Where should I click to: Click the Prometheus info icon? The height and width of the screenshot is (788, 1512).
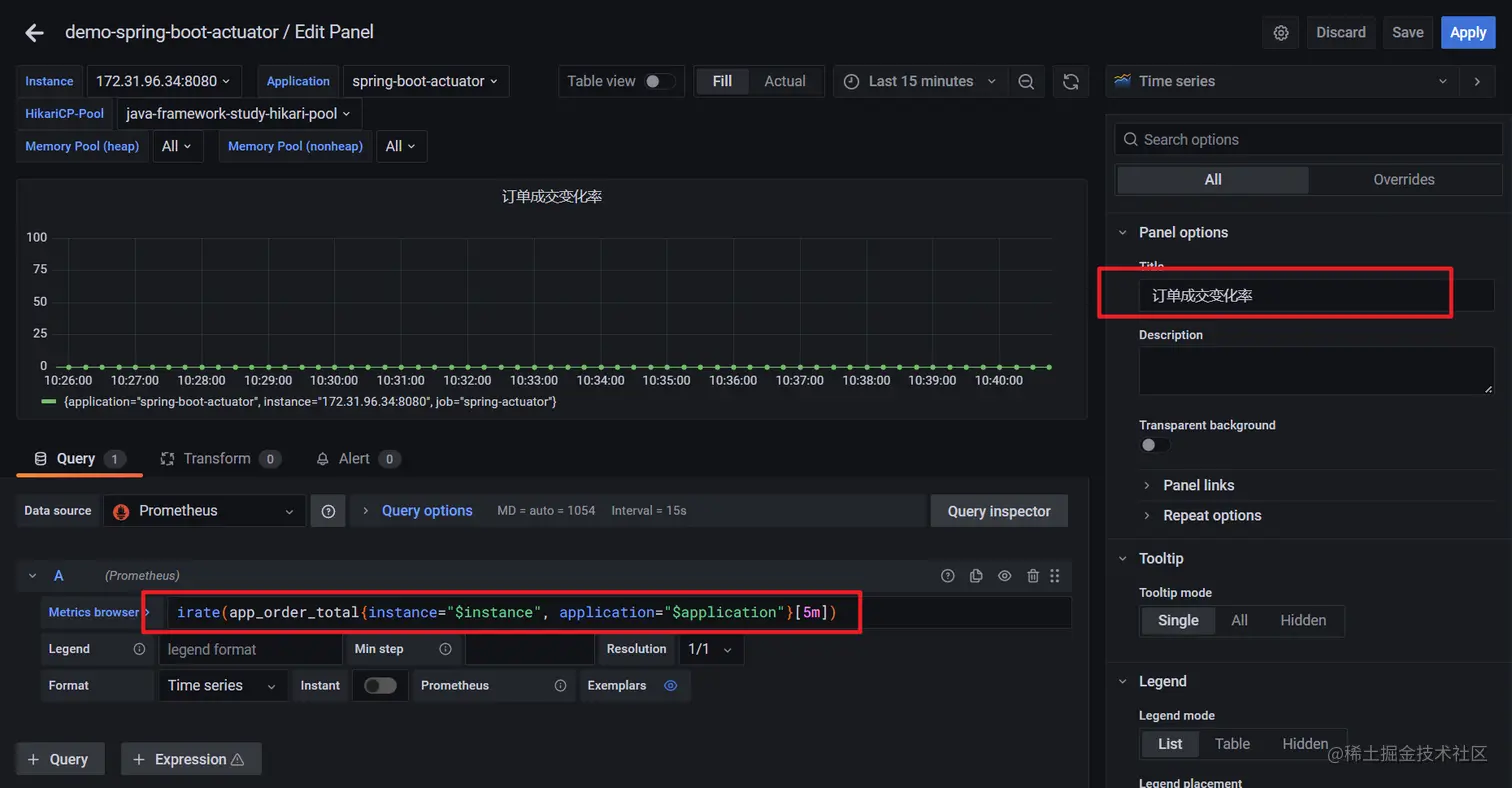point(560,685)
